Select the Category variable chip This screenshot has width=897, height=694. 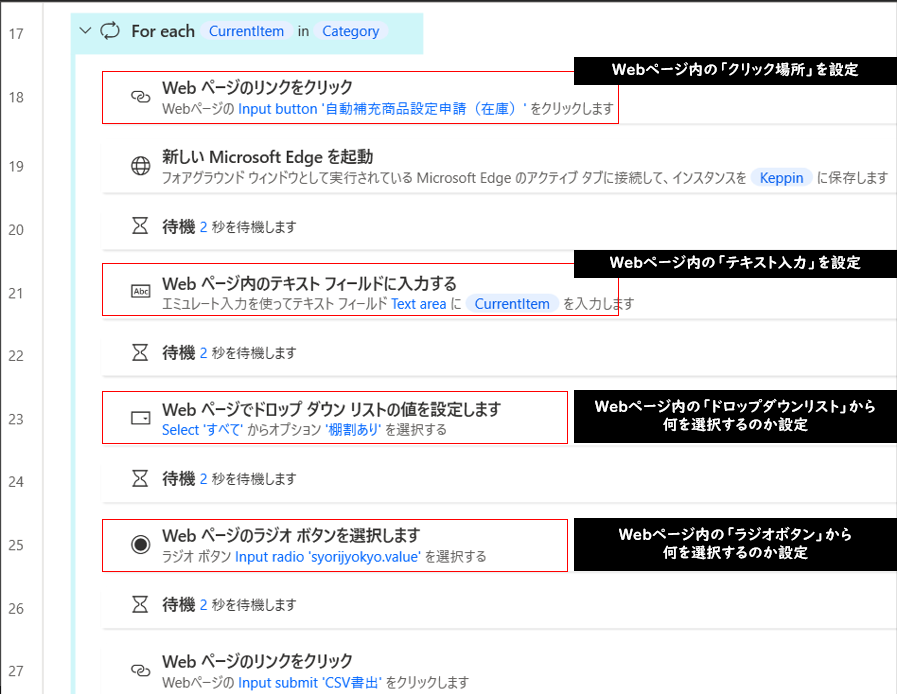(351, 31)
